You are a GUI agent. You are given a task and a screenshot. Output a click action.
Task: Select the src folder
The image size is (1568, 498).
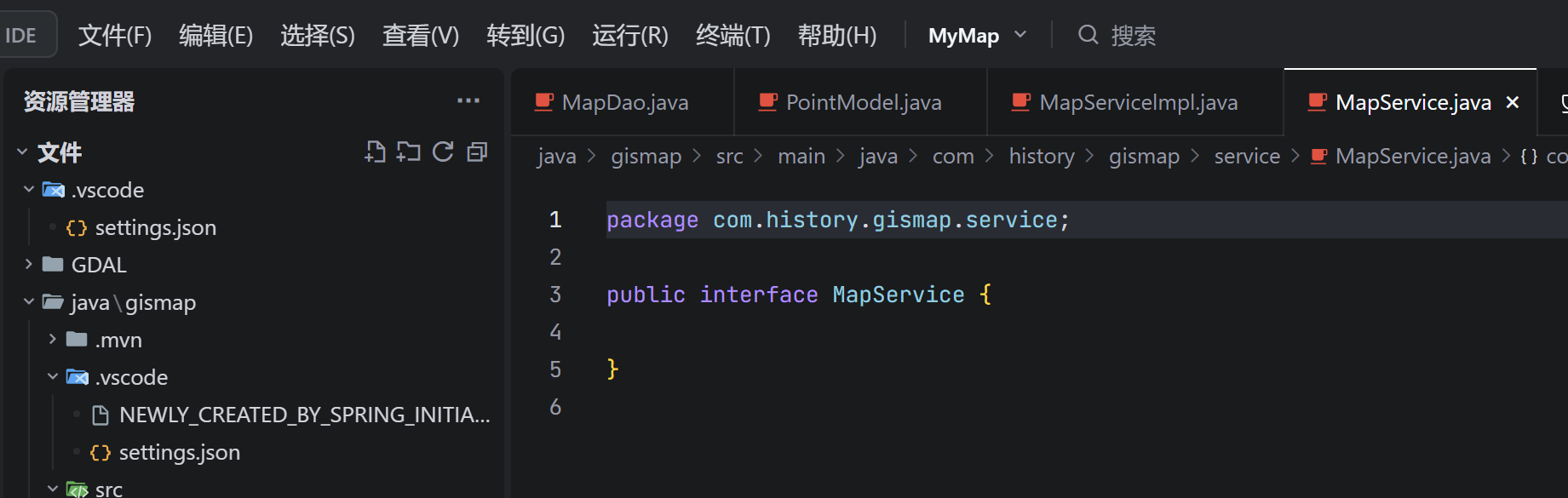tap(109, 489)
